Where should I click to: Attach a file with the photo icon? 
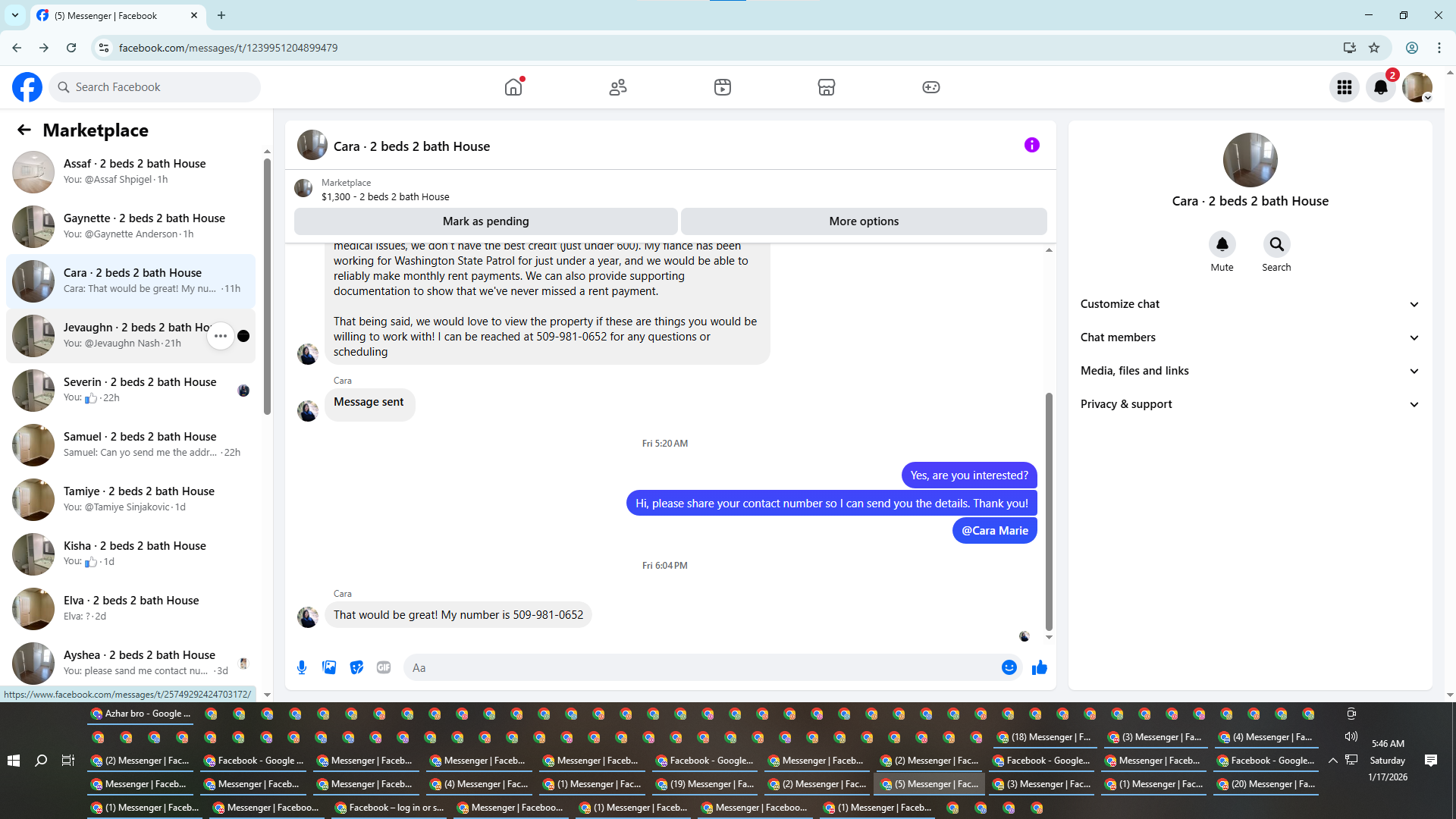coord(329,667)
